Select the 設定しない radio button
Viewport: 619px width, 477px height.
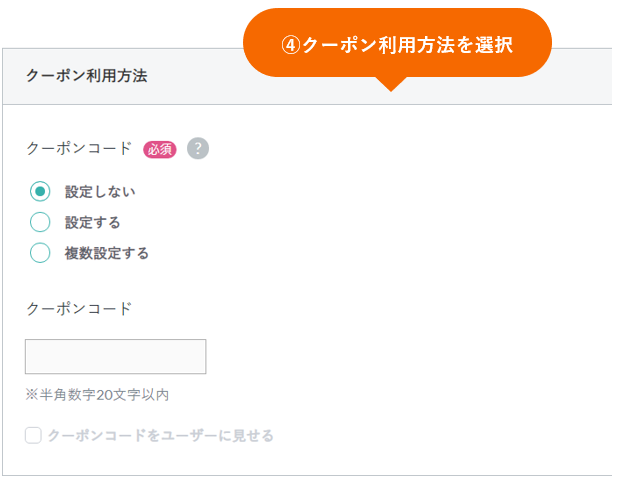point(40,192)
